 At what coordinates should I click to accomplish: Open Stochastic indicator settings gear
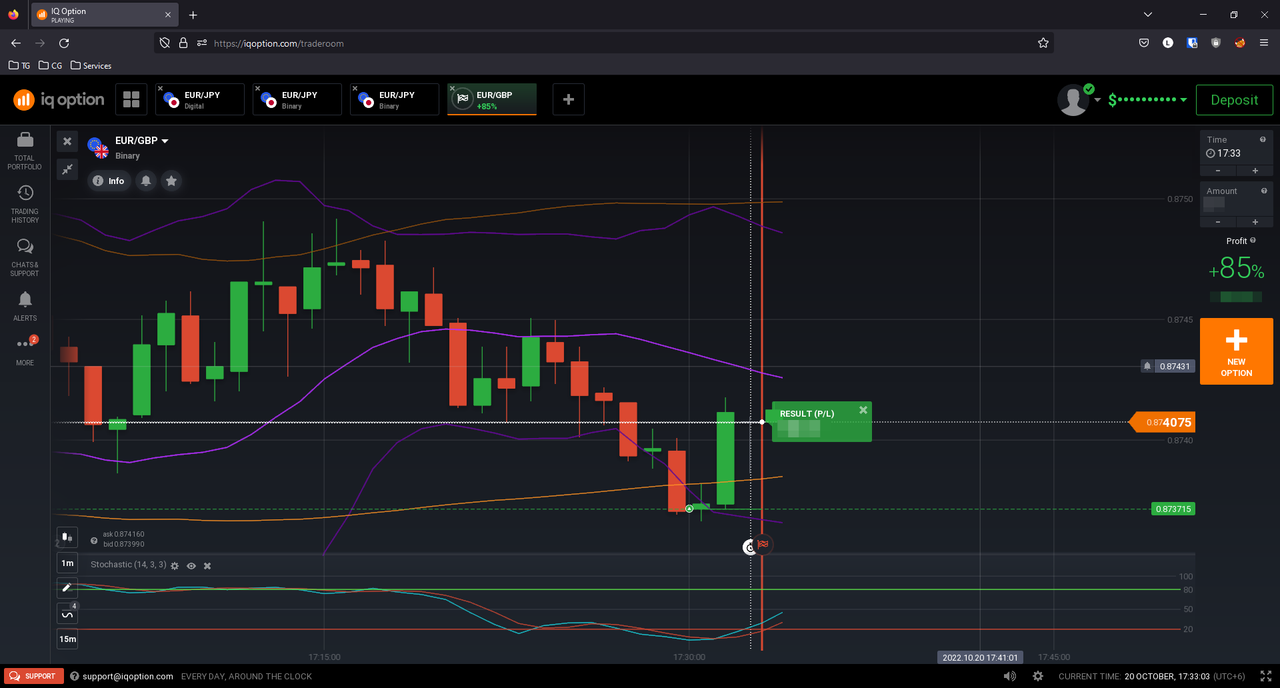coord(175,566)
